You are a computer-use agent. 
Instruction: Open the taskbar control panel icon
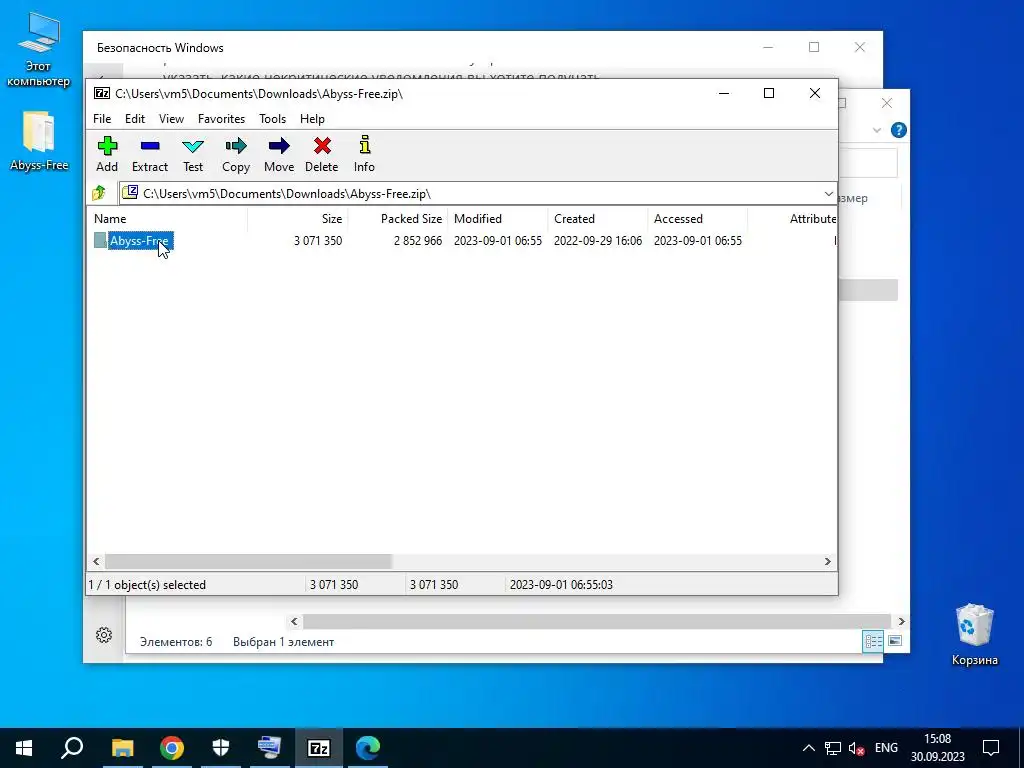pos(270,748)
